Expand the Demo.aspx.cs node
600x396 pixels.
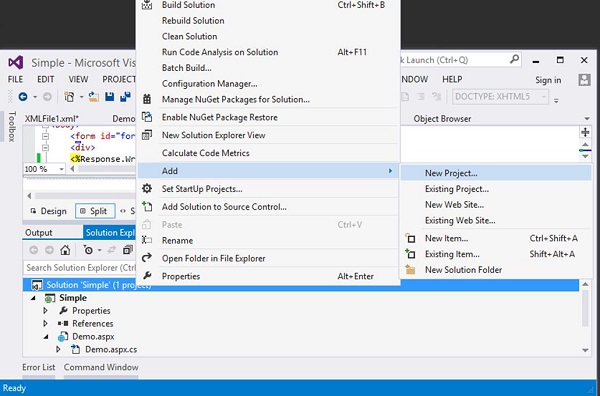pos(58,349)
